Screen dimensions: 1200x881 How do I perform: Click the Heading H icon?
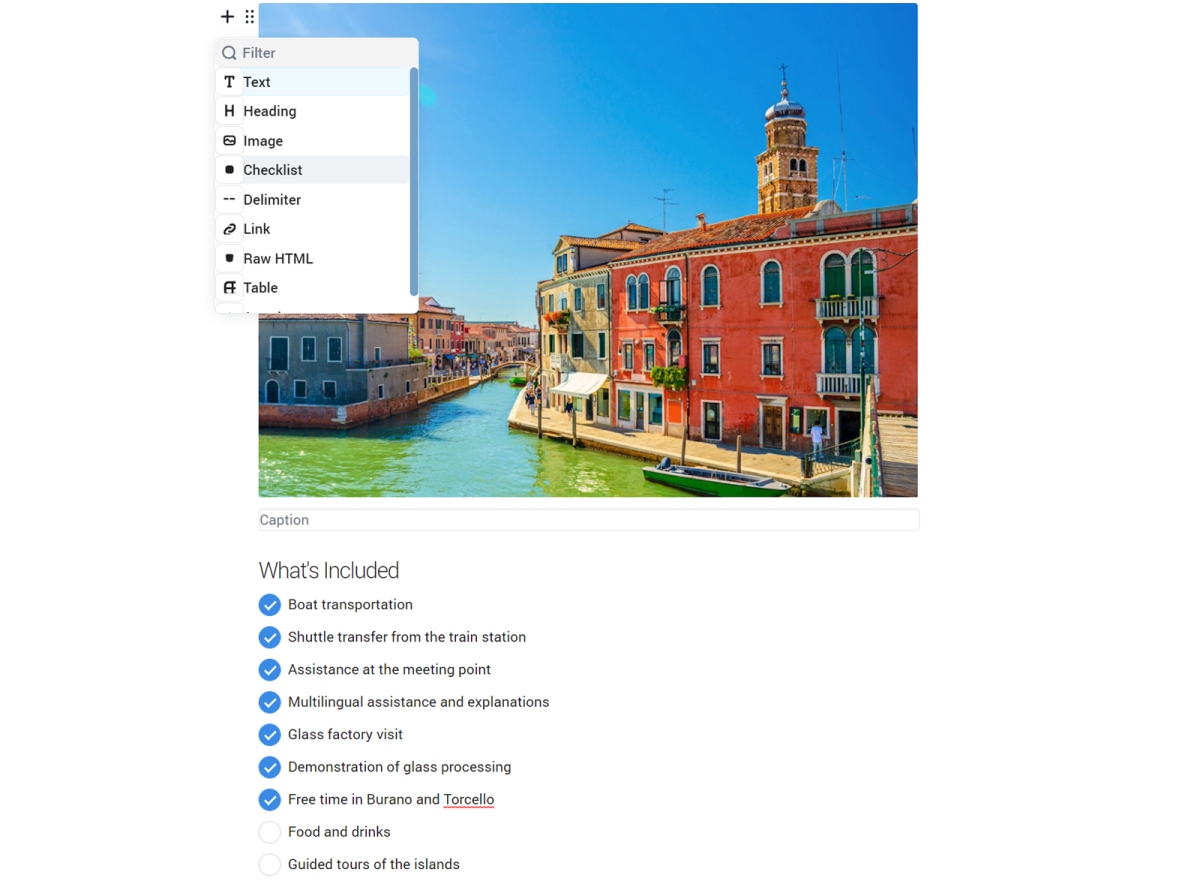click(229, 111)
